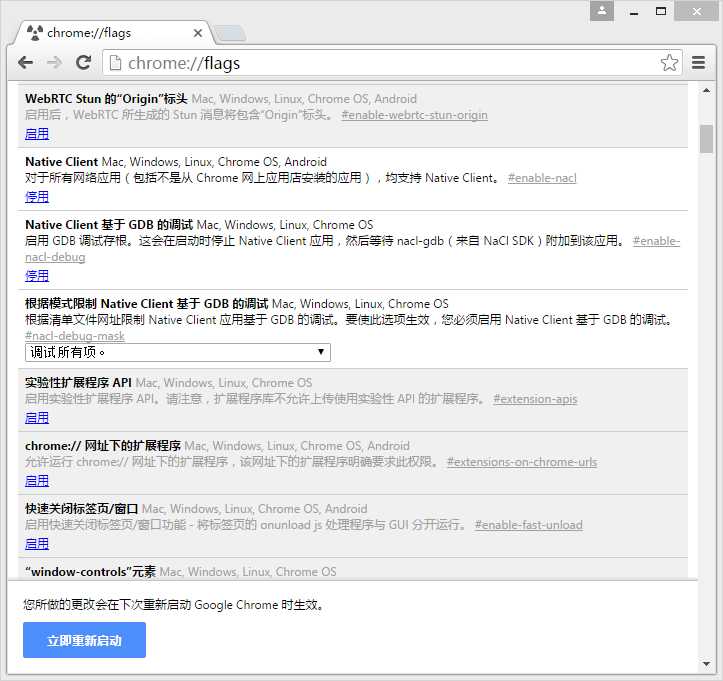Open the user profile avatar button
Image resolution: width=723 pixels, height=681 pixels.
pos(602,11)
